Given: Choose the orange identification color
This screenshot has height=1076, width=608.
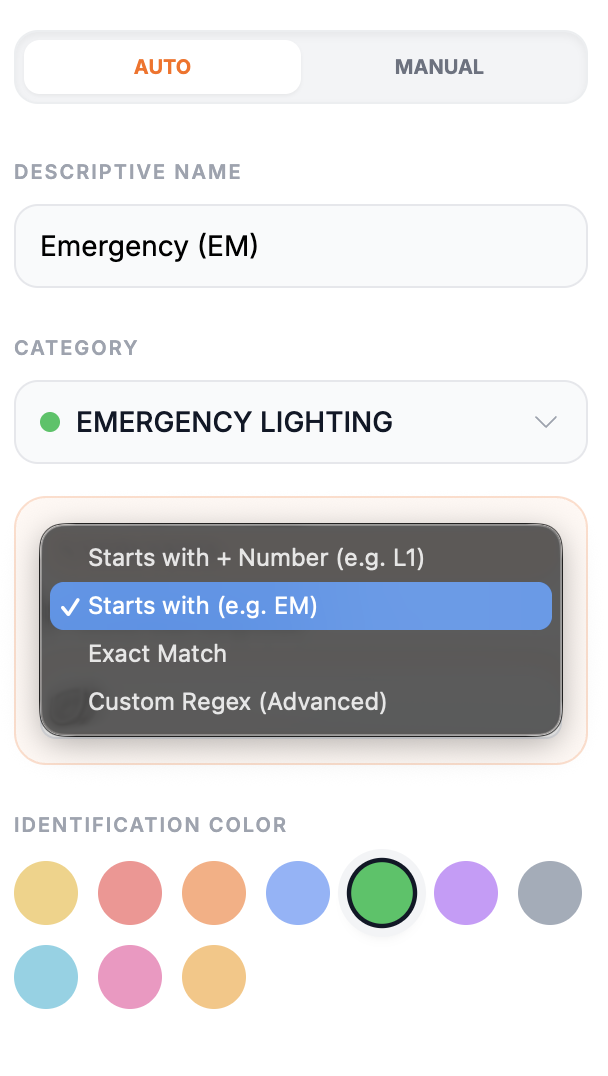Looking at the screenshot, I should tap(214, 893).
